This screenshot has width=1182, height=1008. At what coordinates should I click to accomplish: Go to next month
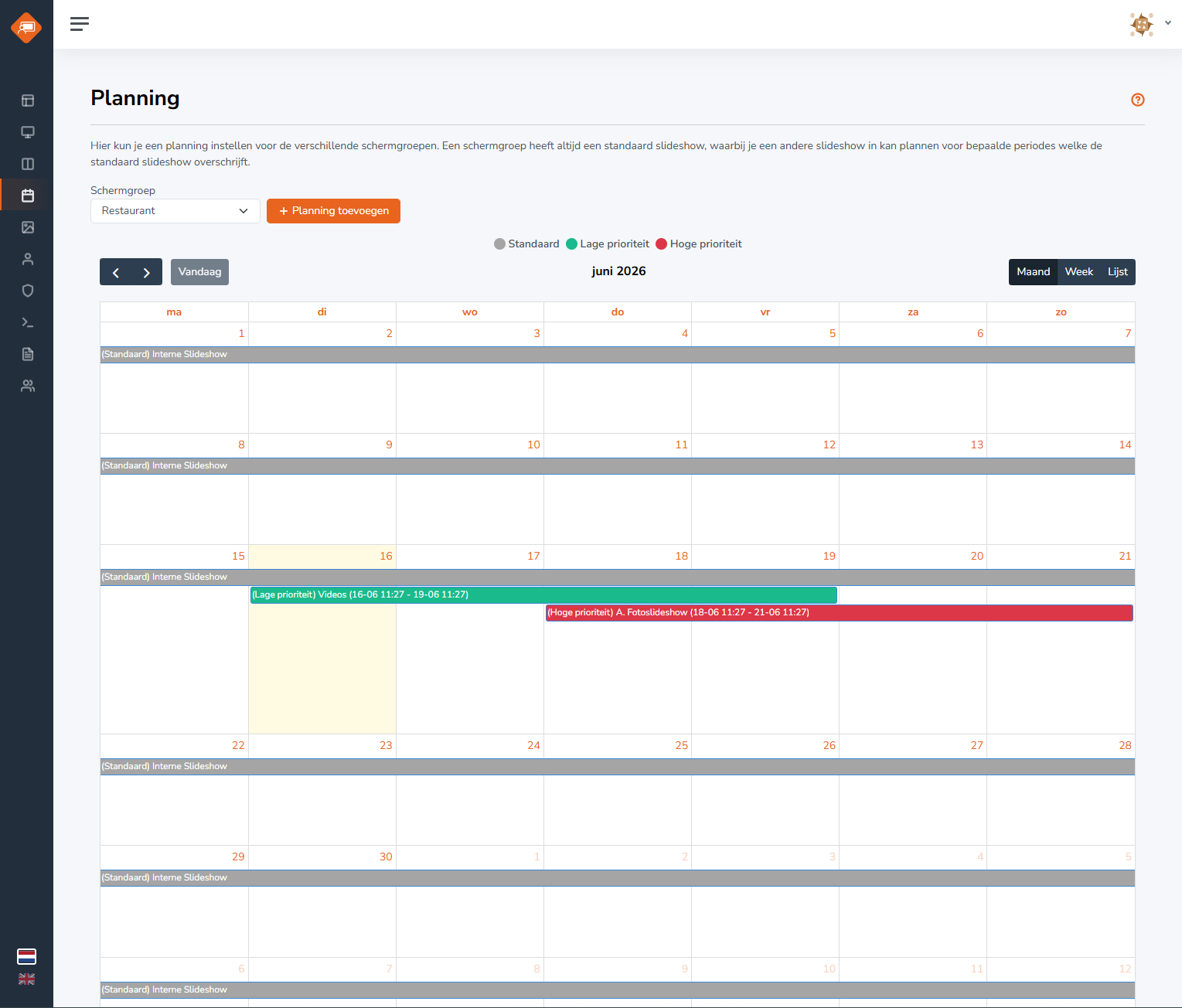tap(147, 272)
